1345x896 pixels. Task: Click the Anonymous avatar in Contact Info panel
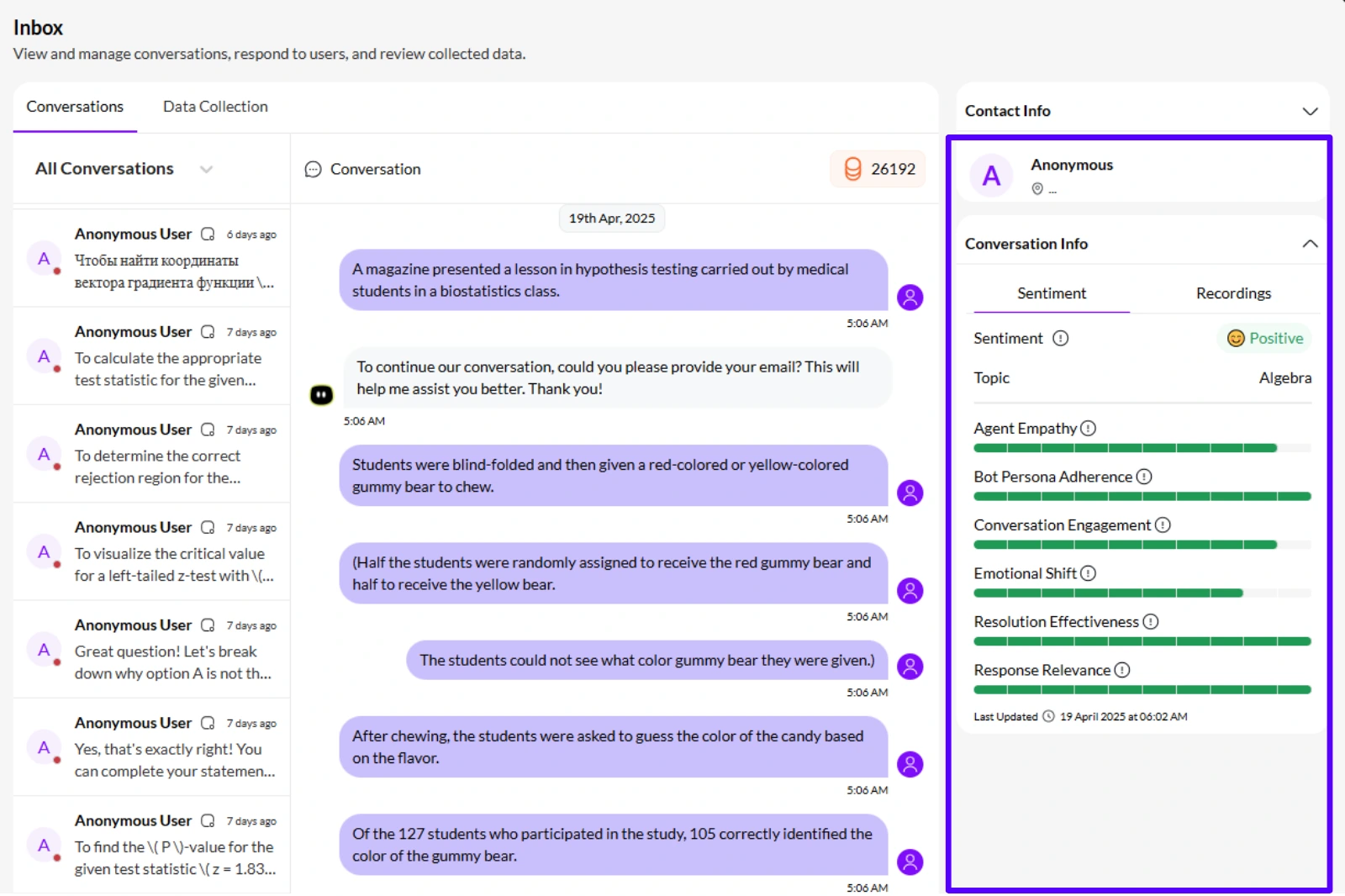click(990, 176)
